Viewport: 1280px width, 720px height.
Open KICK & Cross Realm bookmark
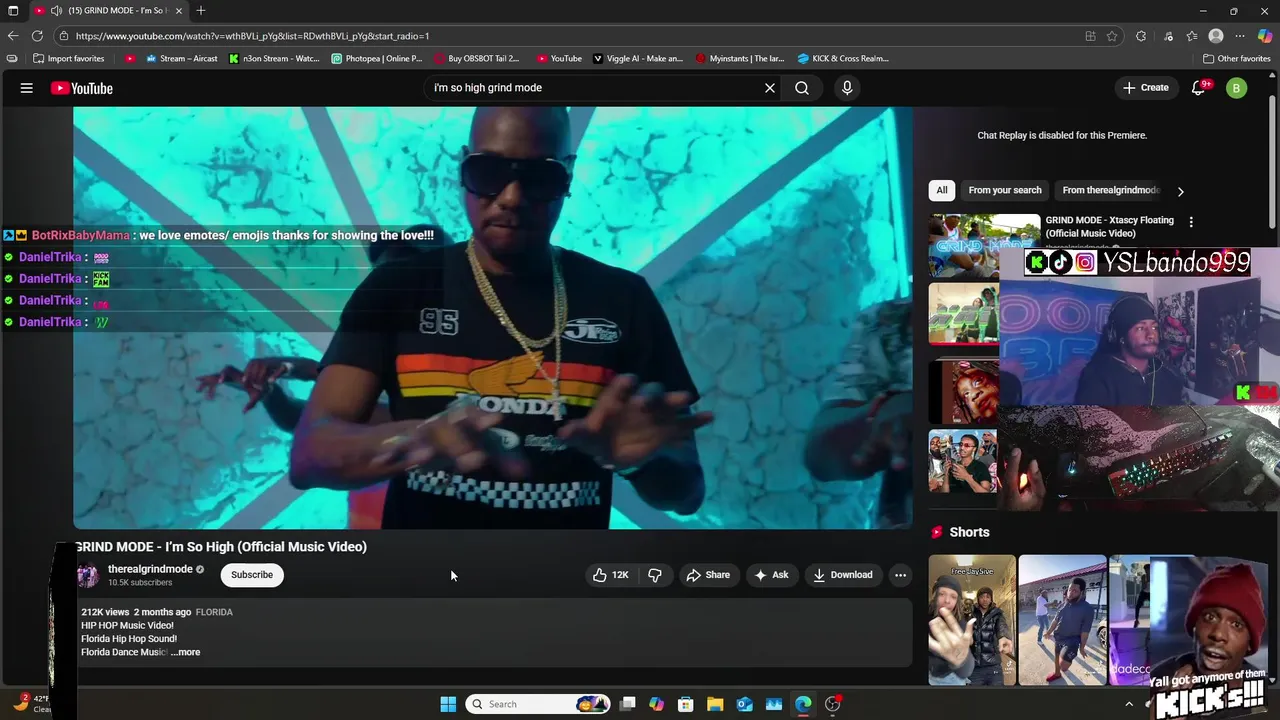[843, 58]
